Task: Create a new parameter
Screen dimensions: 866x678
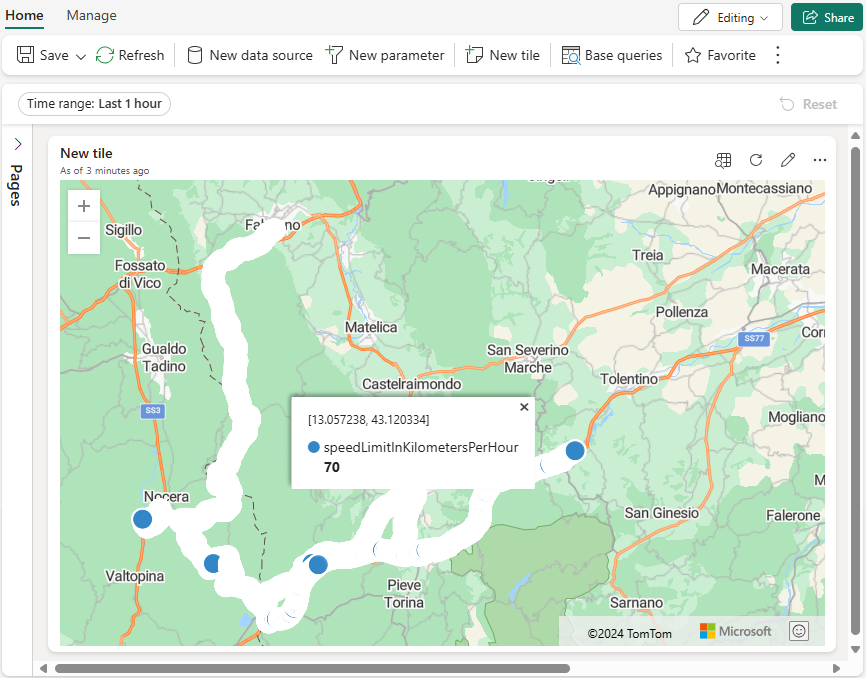Action: 385,55
